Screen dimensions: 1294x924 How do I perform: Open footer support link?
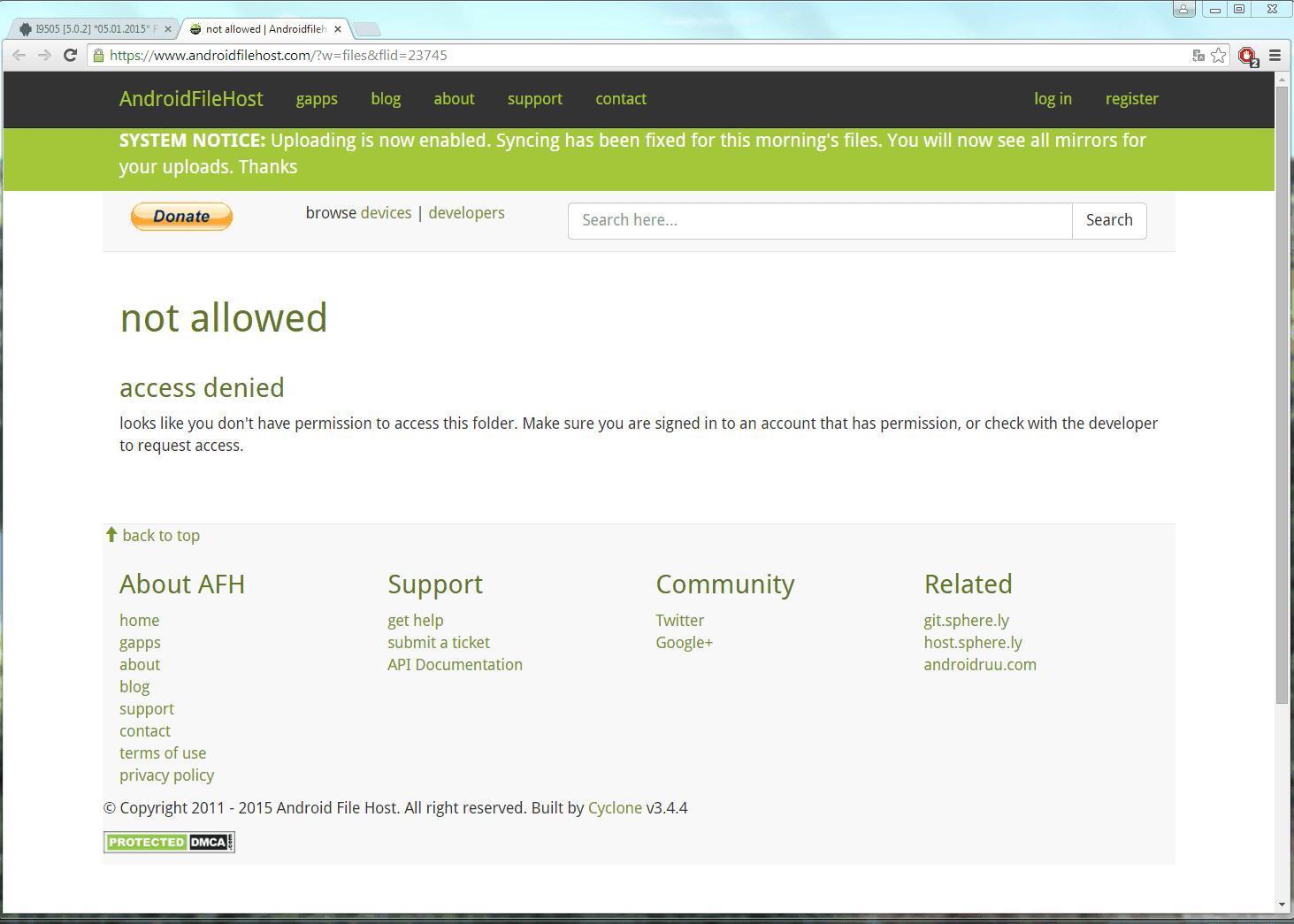147,709
